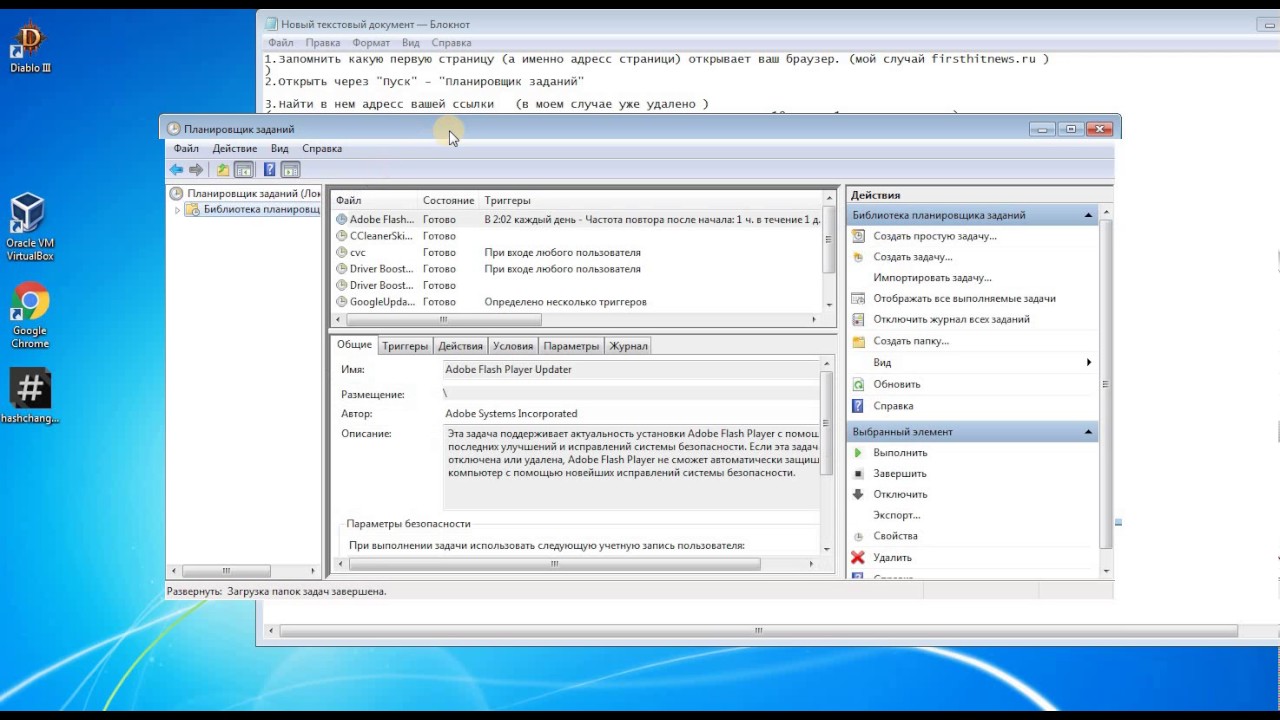Click the properties icon beside Свойства
The height and width of the screenshot is (720, 1280).
pyautogui.click(x=858, y=536)
